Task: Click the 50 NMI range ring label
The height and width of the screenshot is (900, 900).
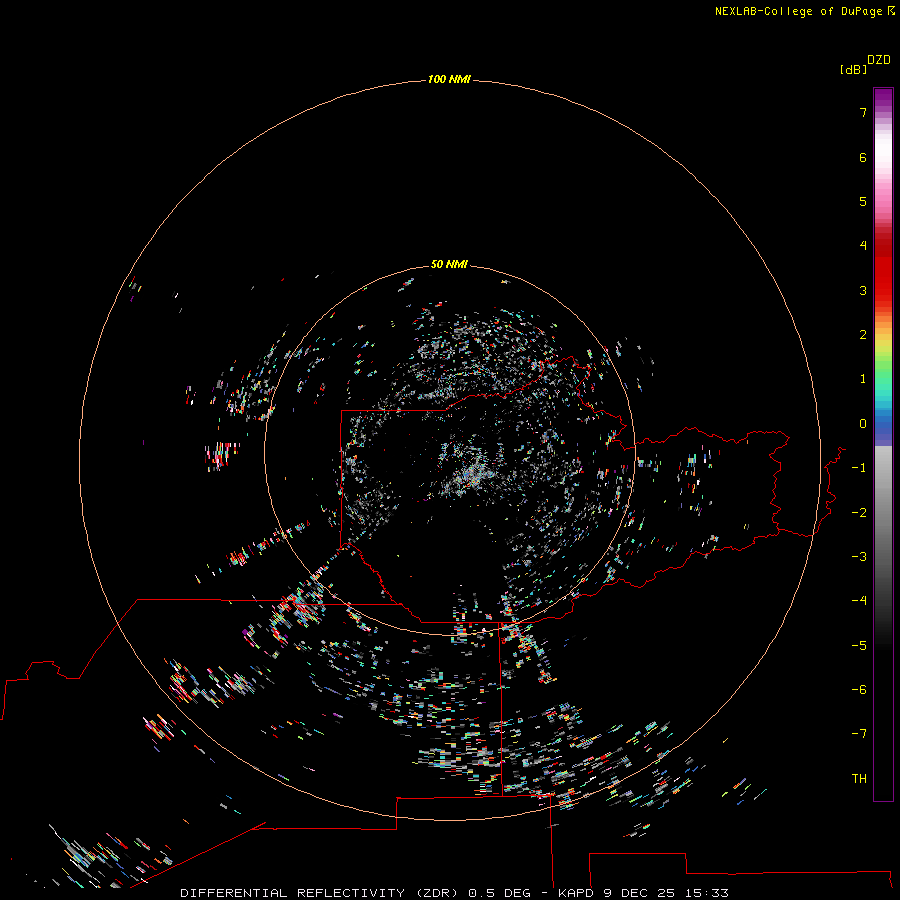Action: click(449, 264)
